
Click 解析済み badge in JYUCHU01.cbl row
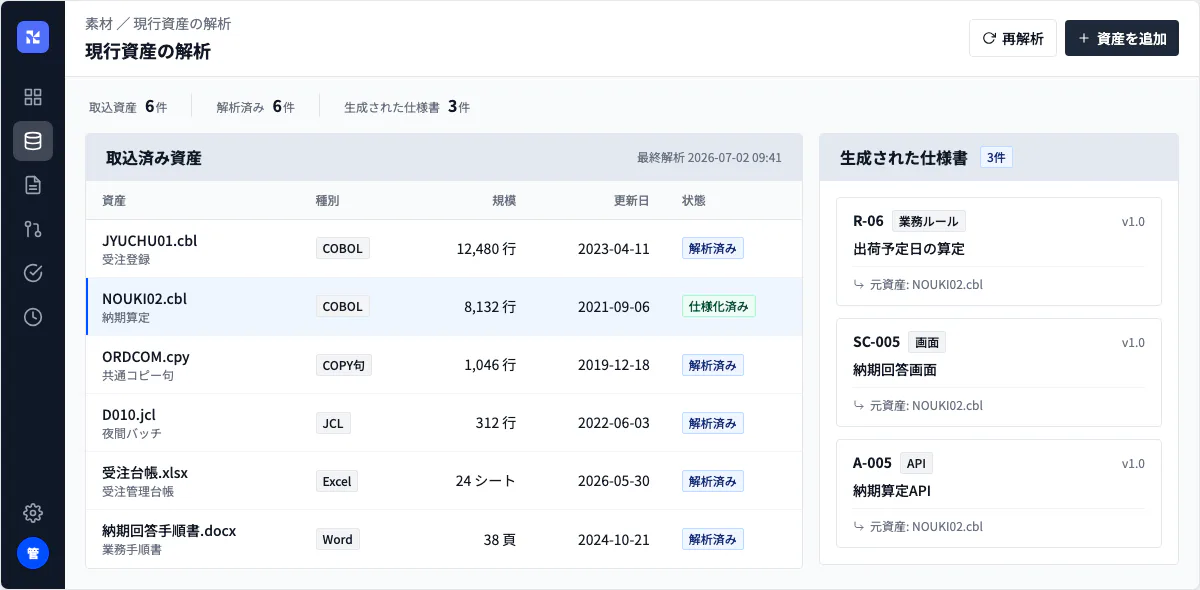[713, 249]
